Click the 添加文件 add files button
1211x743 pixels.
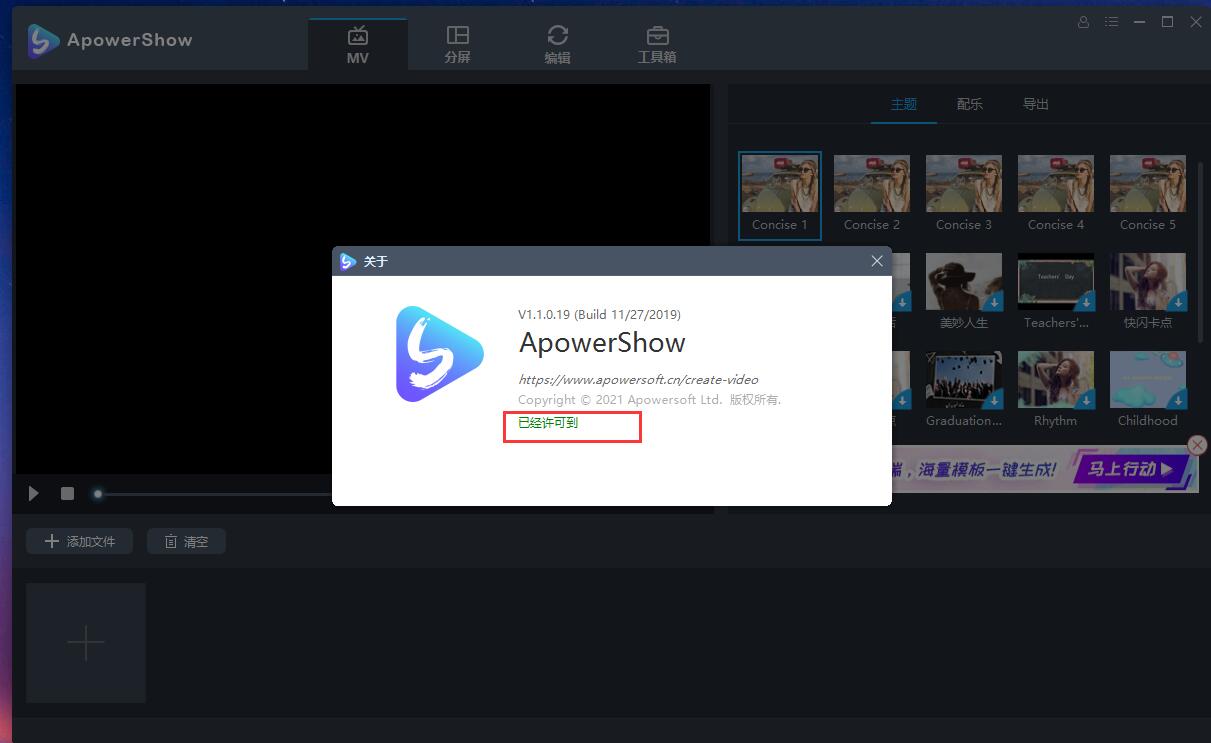pos(80,541)
